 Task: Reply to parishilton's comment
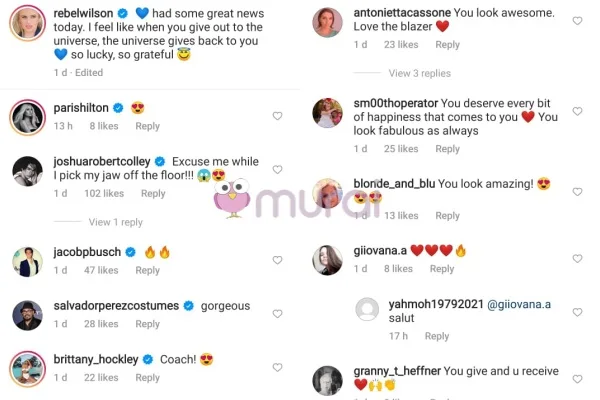tap(147, 126)
